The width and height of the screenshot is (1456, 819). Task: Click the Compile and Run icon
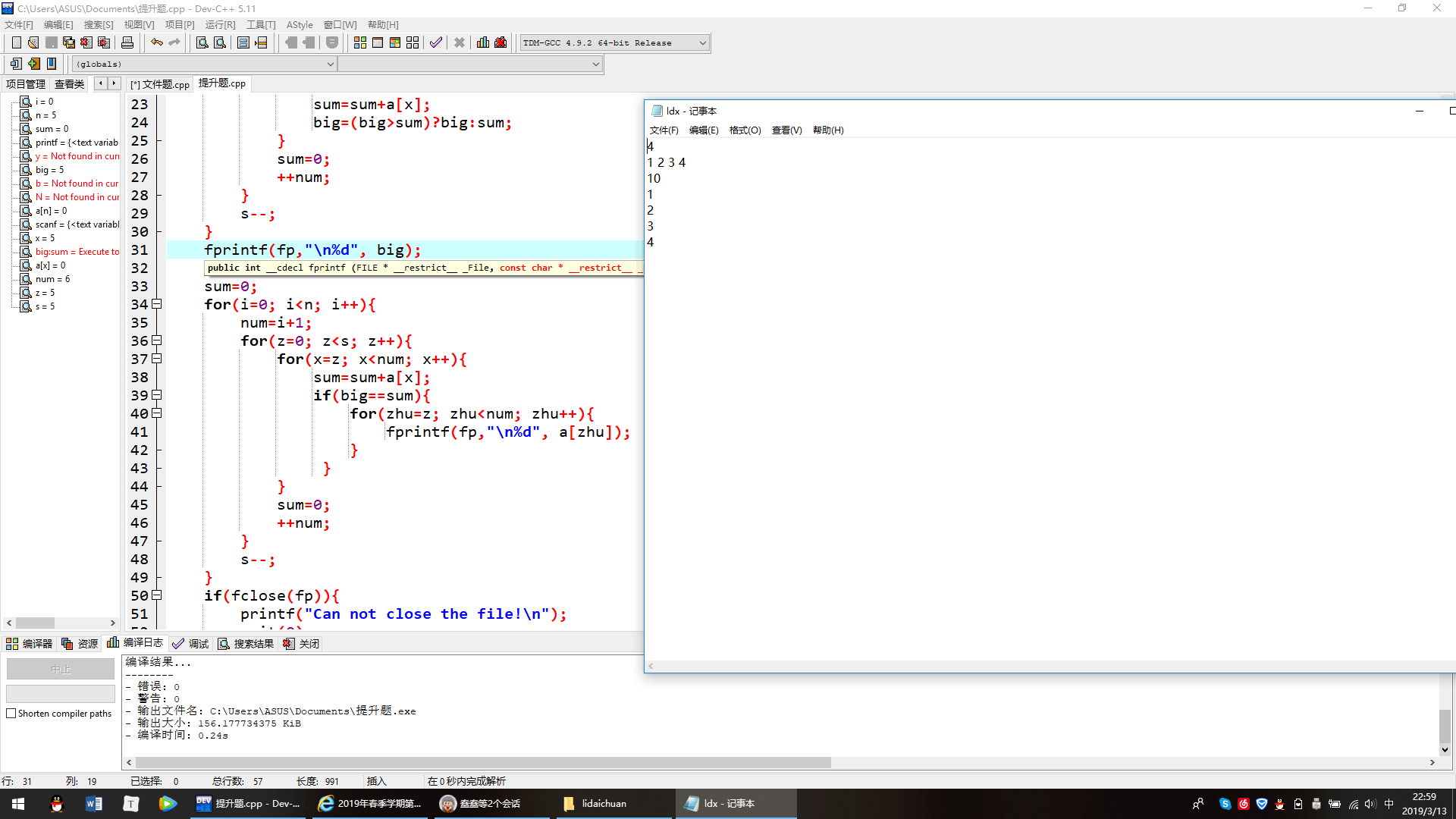[395, 42]
